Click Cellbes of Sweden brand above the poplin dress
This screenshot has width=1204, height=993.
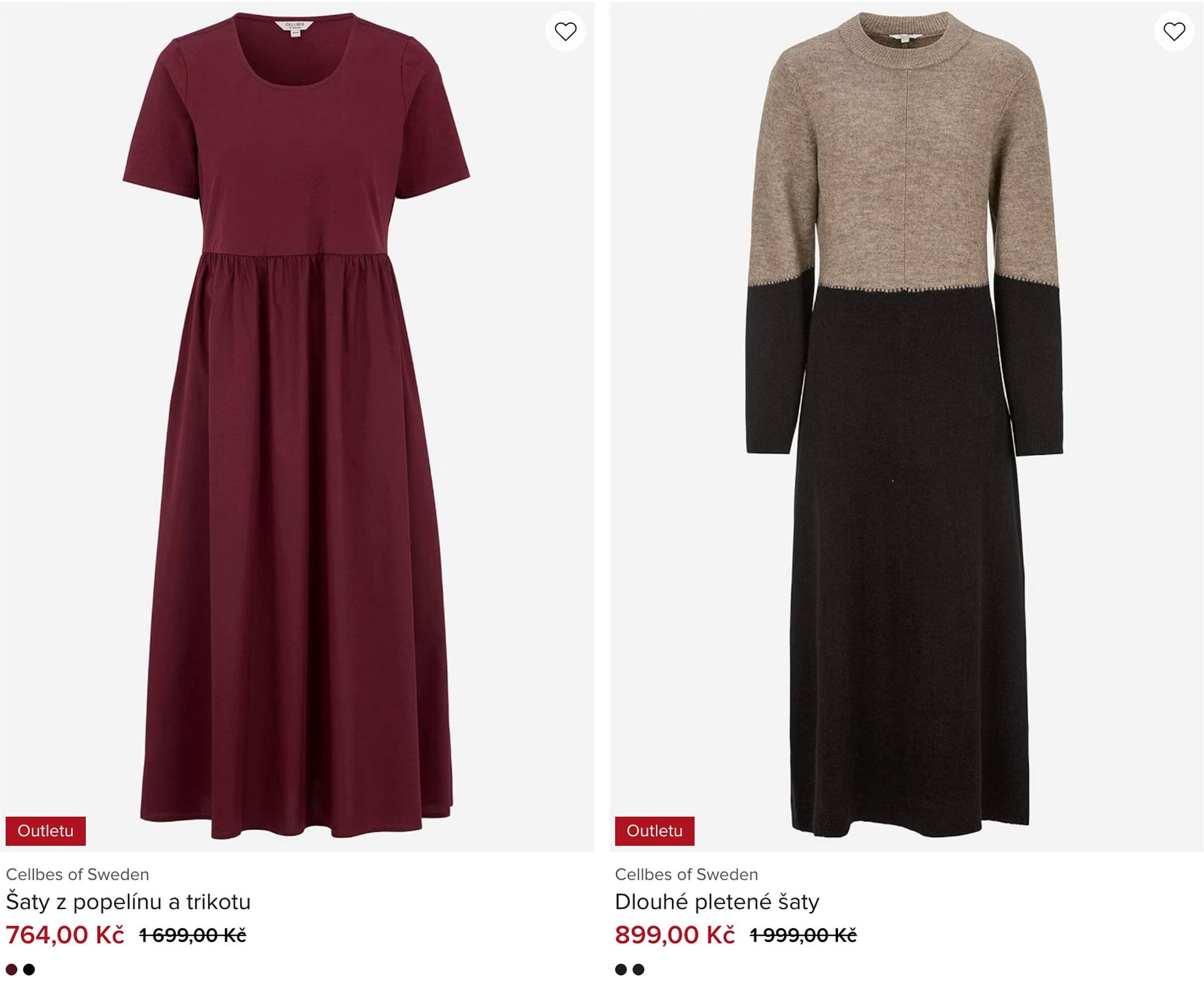coord(77,875)
